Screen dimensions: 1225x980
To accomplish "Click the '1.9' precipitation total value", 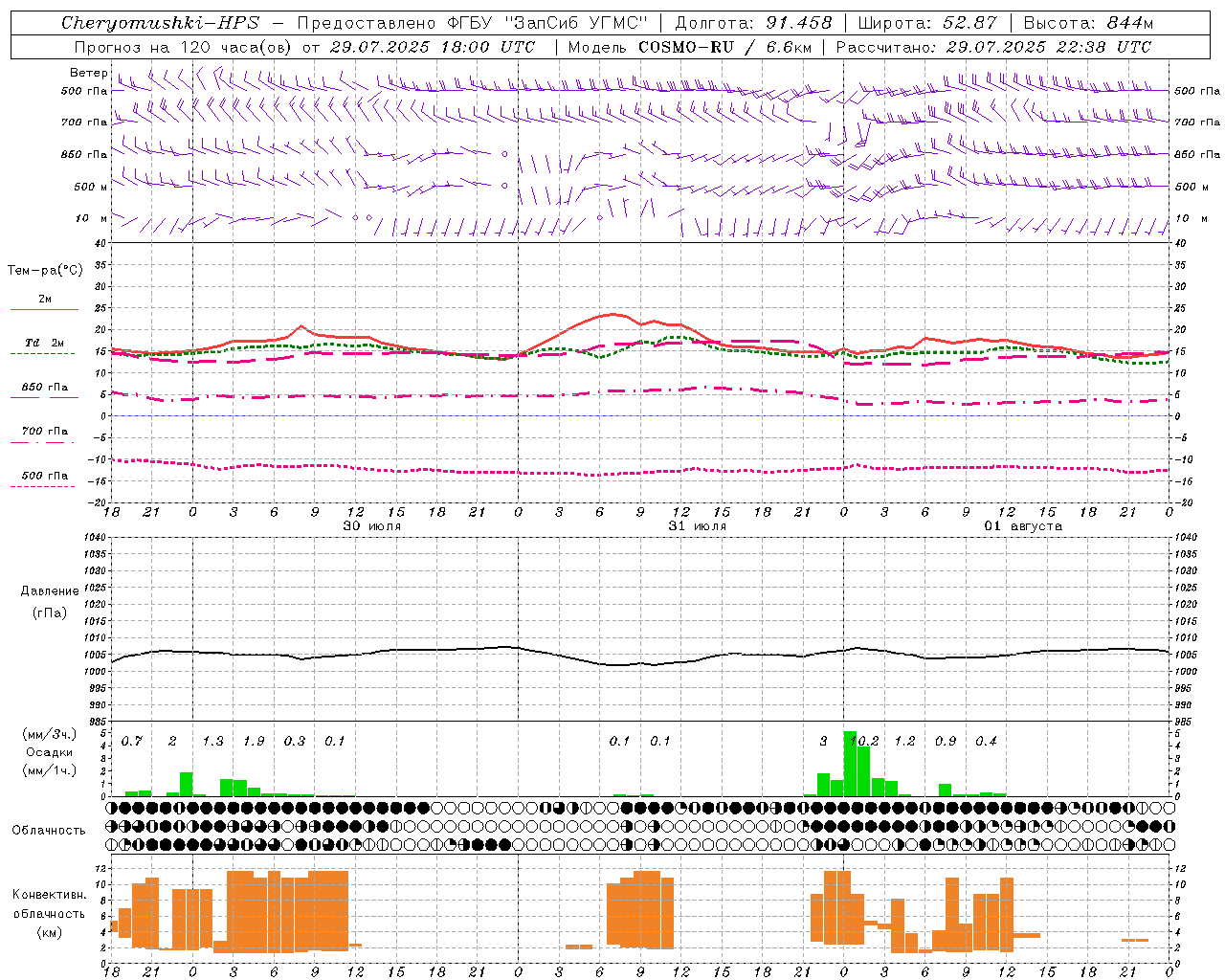I will tap(254, 742).
